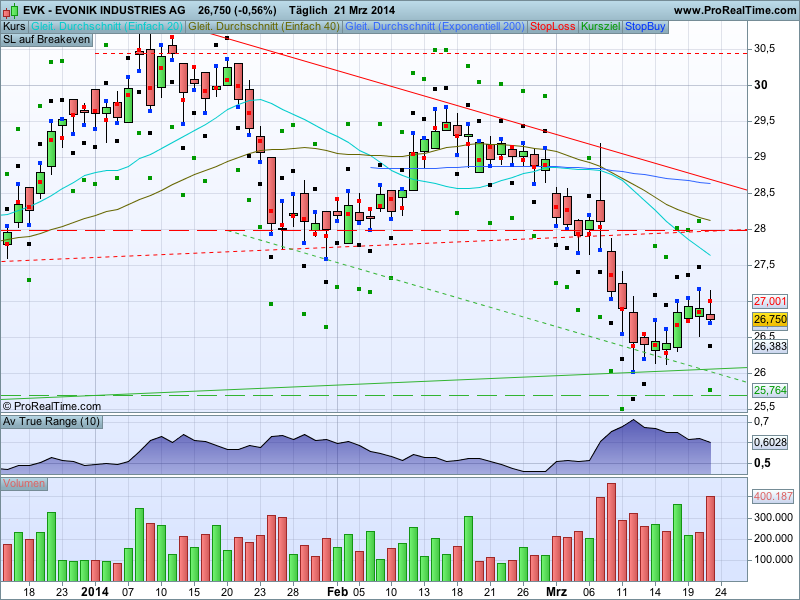Image resolution: width=800 pixels, height=600 pixels.
Task: Click the 0,6028 ATR value tag
Action: (770, 442)
